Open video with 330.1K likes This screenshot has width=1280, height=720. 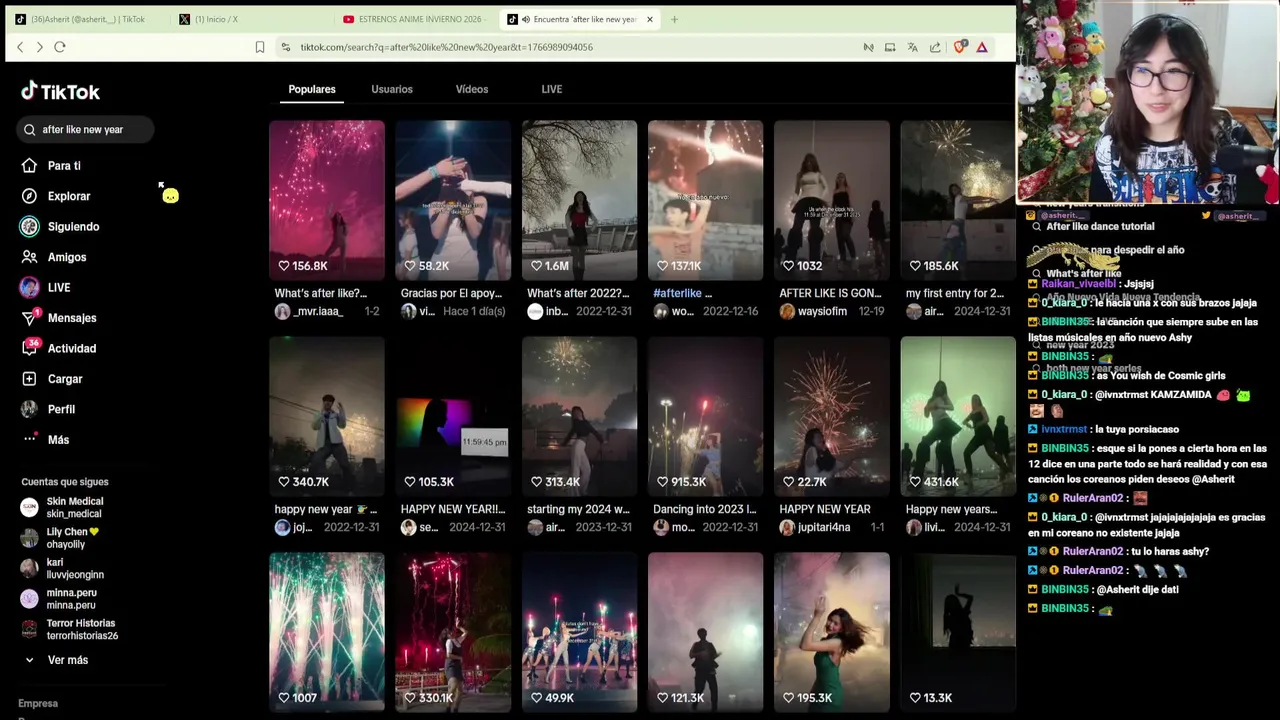click(x=452, y=632)
